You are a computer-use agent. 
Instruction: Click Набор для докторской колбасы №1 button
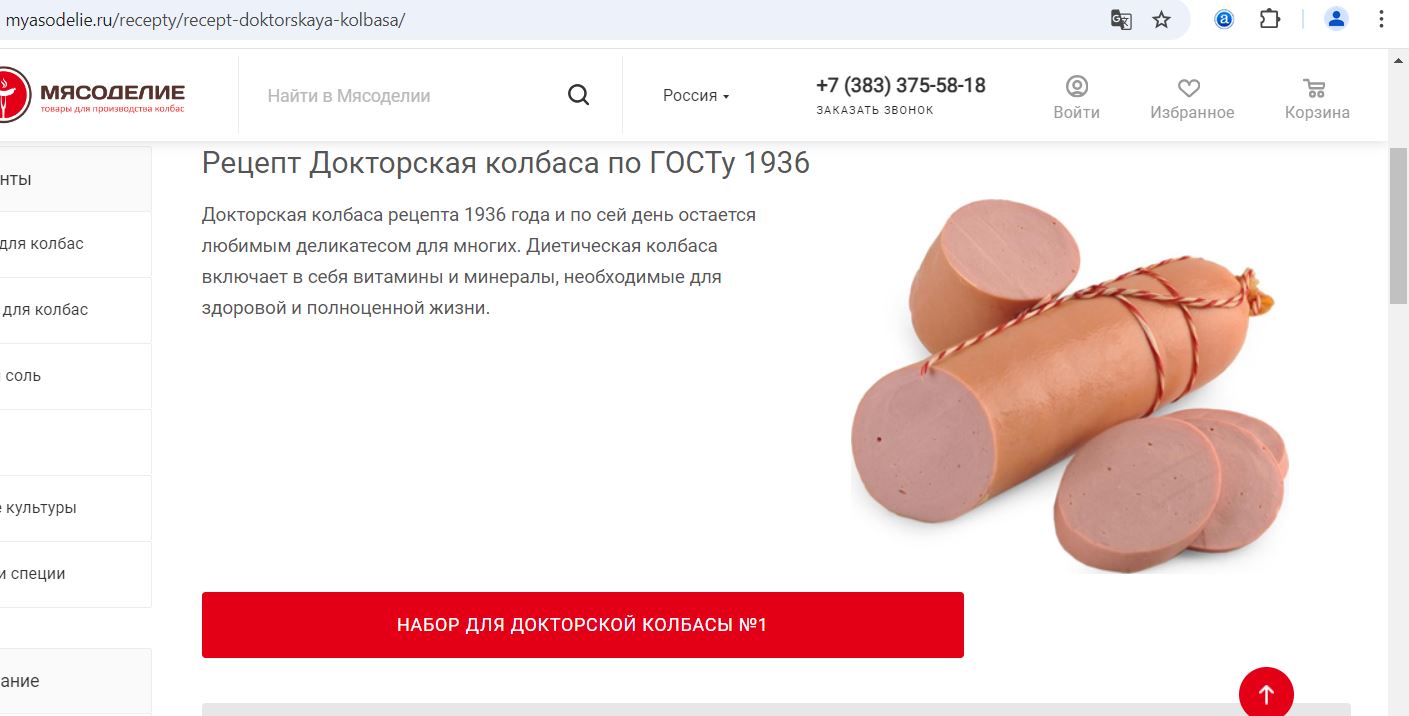coord(583,625)
